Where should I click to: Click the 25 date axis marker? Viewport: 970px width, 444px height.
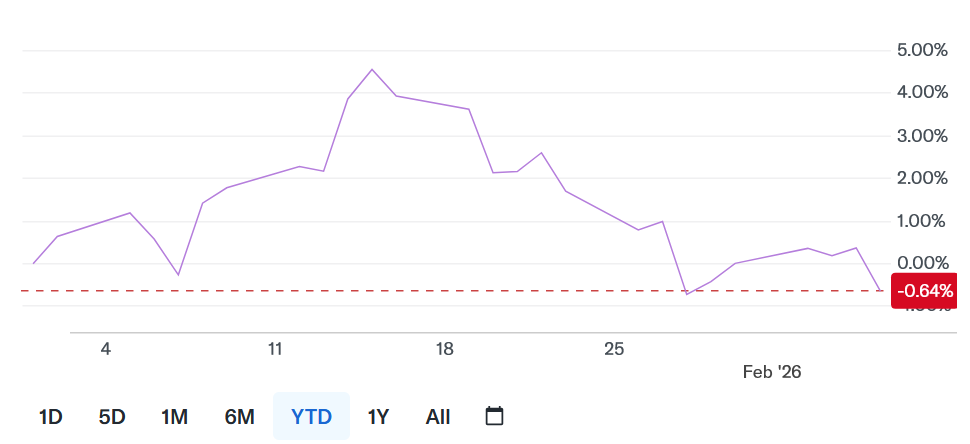[614, 349]
